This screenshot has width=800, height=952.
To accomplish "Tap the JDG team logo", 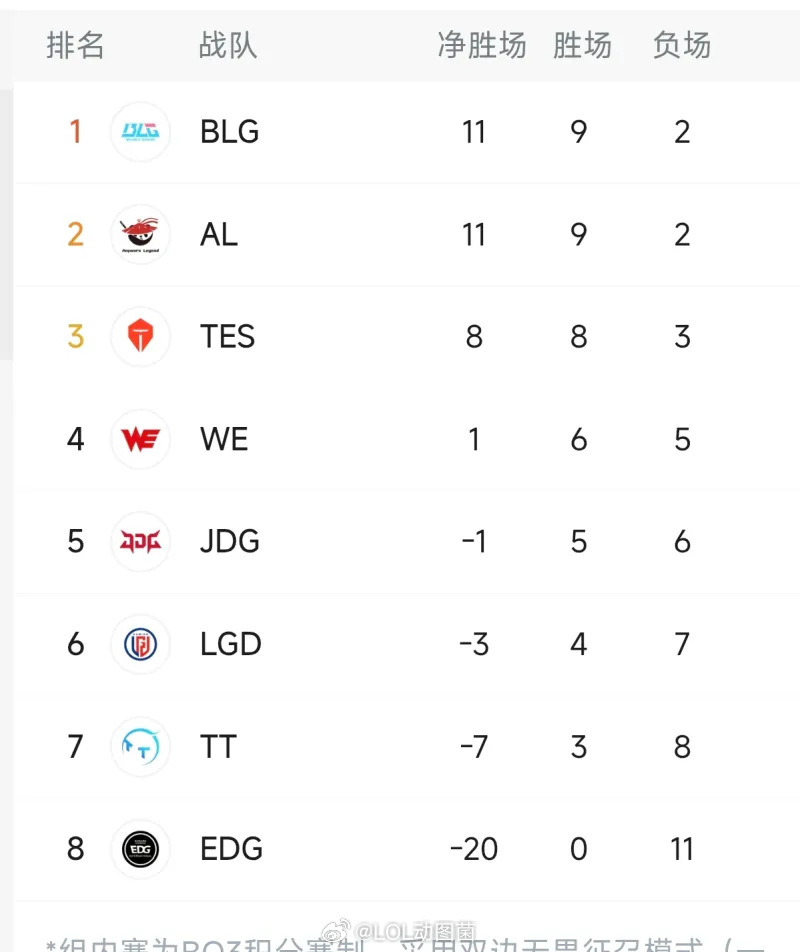I will (x=140, y=542).
